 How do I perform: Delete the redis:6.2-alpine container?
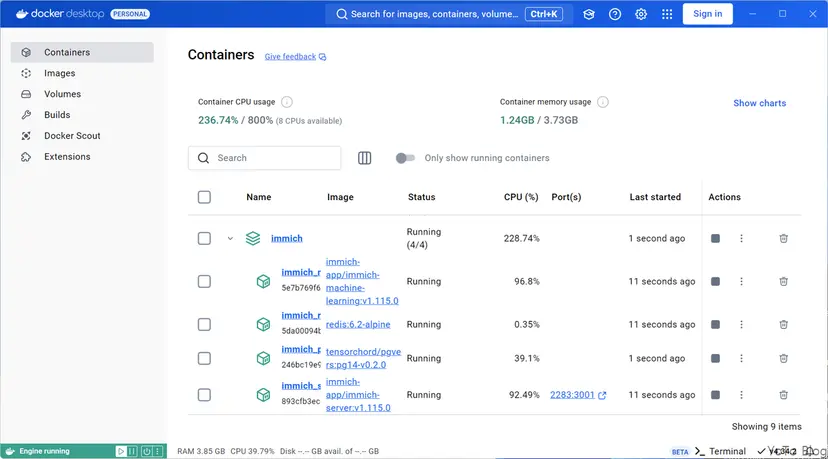[784, 324]
